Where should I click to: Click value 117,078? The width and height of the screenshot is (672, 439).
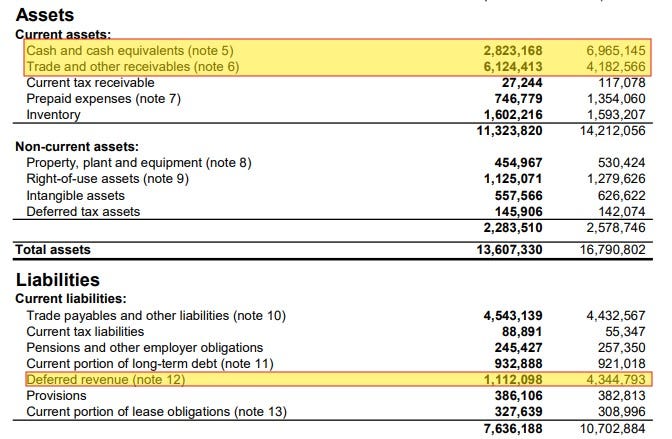(622, 83)
